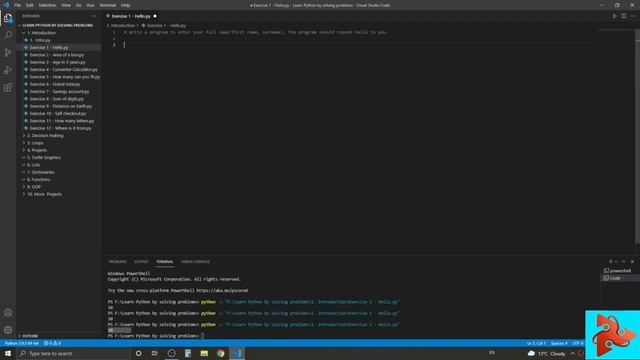Collapse the 1. Introduction folder
This screenshot has width=640, height=360.
(x=41, y=33)
